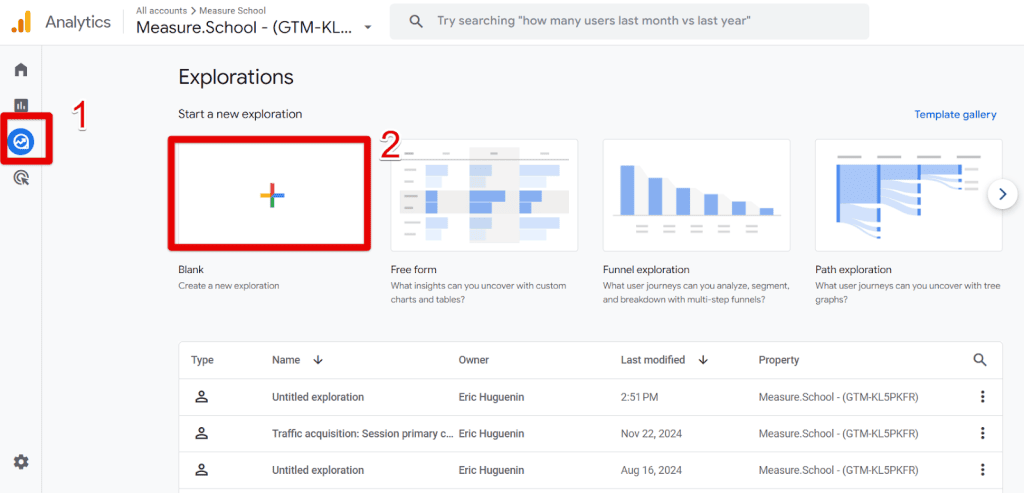Open Untitled exploration modified 2:51 PM
The width and height of the screenshot is (1024, 493).
(x=318, y=397)
